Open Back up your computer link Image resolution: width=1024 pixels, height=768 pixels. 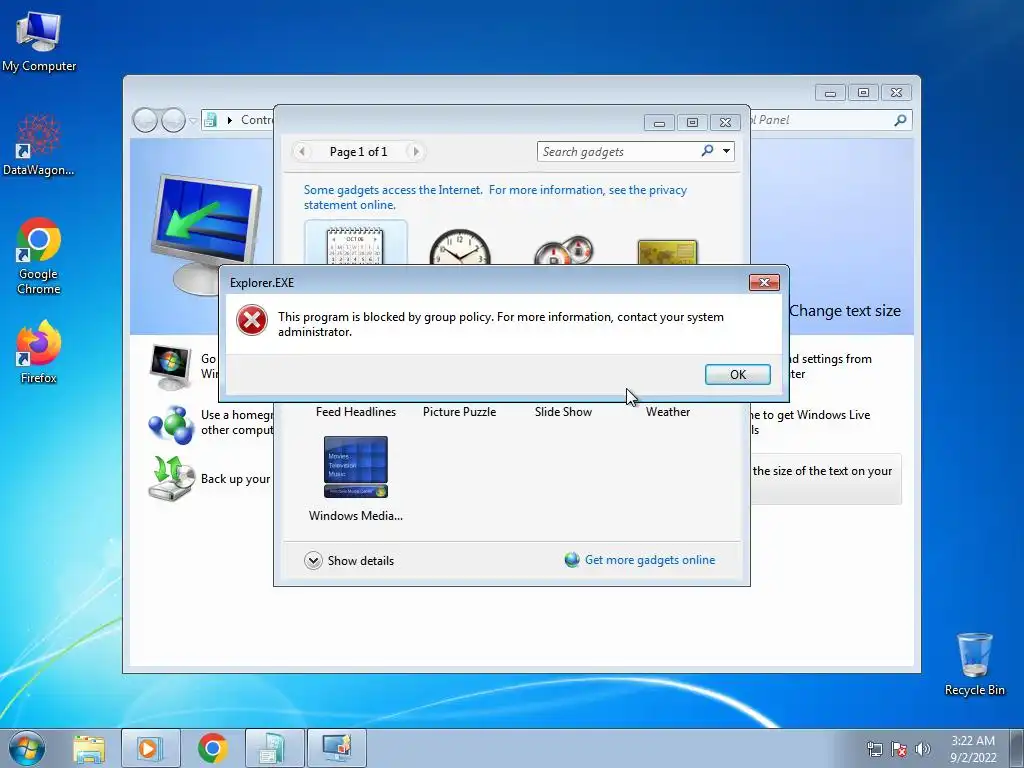(x=236, y=479)
